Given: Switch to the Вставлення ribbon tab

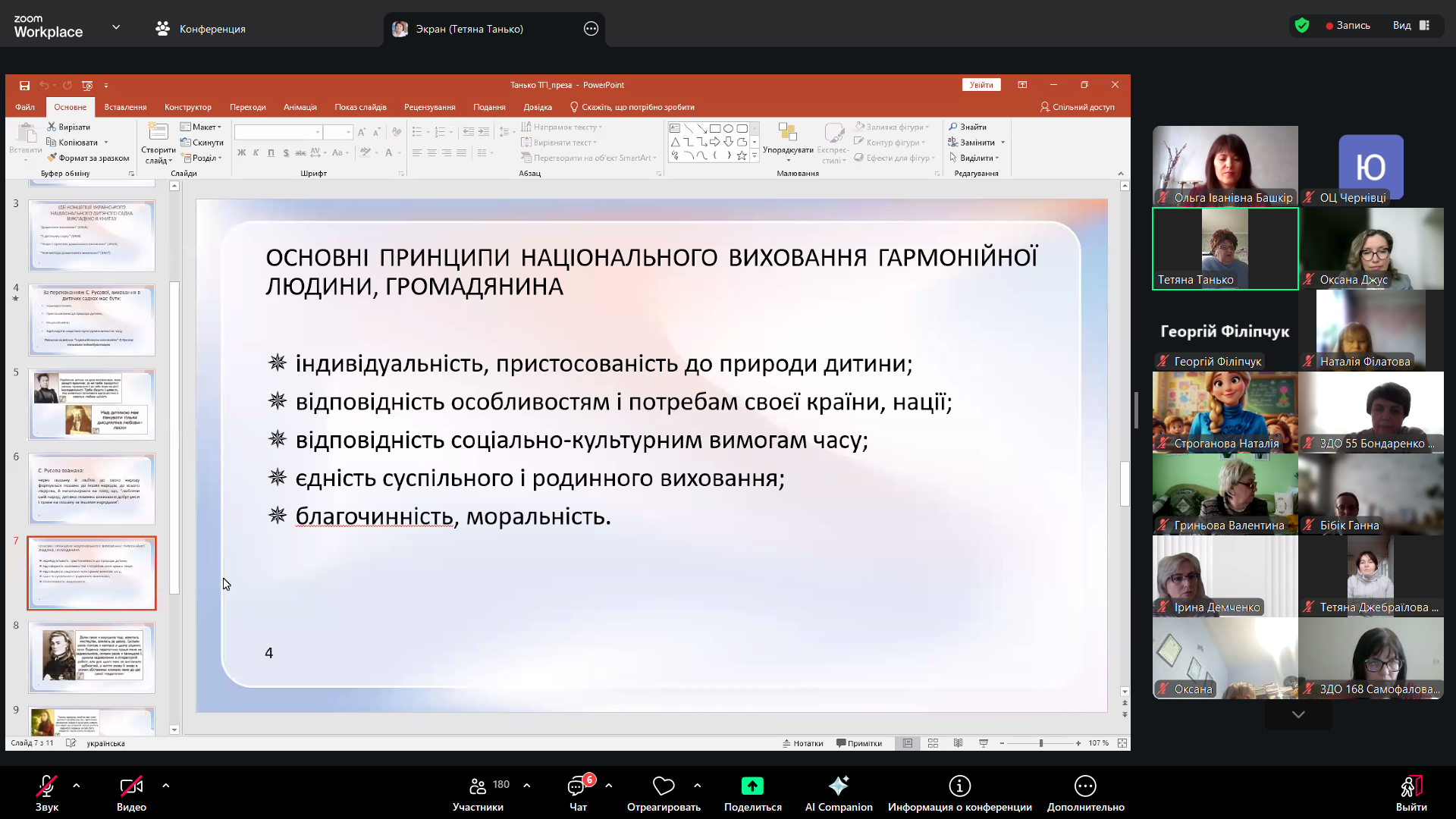Looking at the screenshot, I should coord(125,107).
